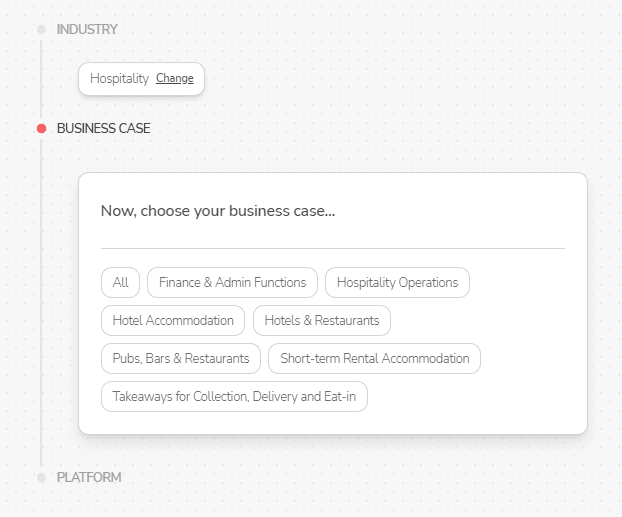Open the Industry step label
Viewport: 622px width, 517px height.
pyautogui.click(x=87, y=29)
